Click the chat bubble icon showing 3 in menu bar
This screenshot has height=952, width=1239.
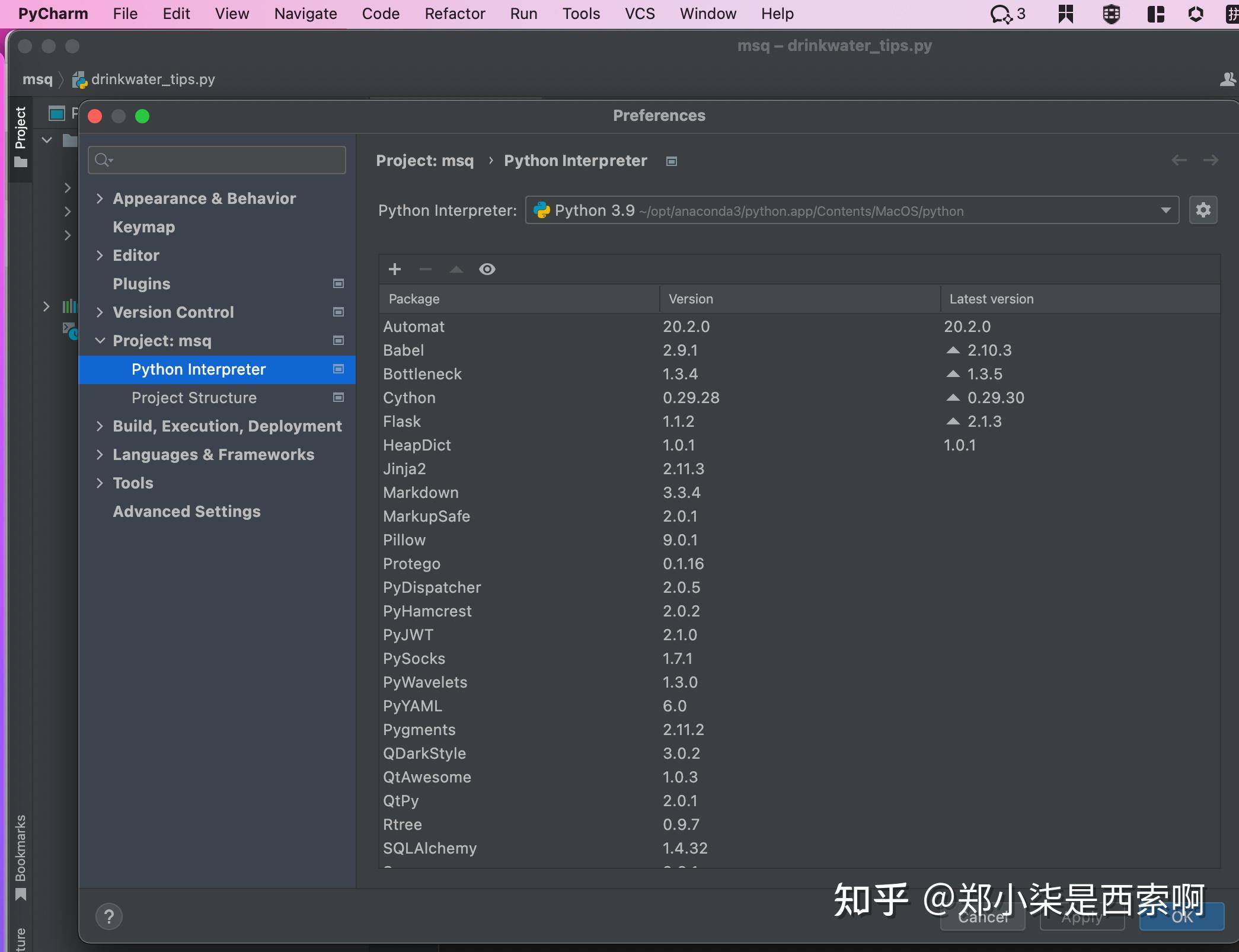1004,13
